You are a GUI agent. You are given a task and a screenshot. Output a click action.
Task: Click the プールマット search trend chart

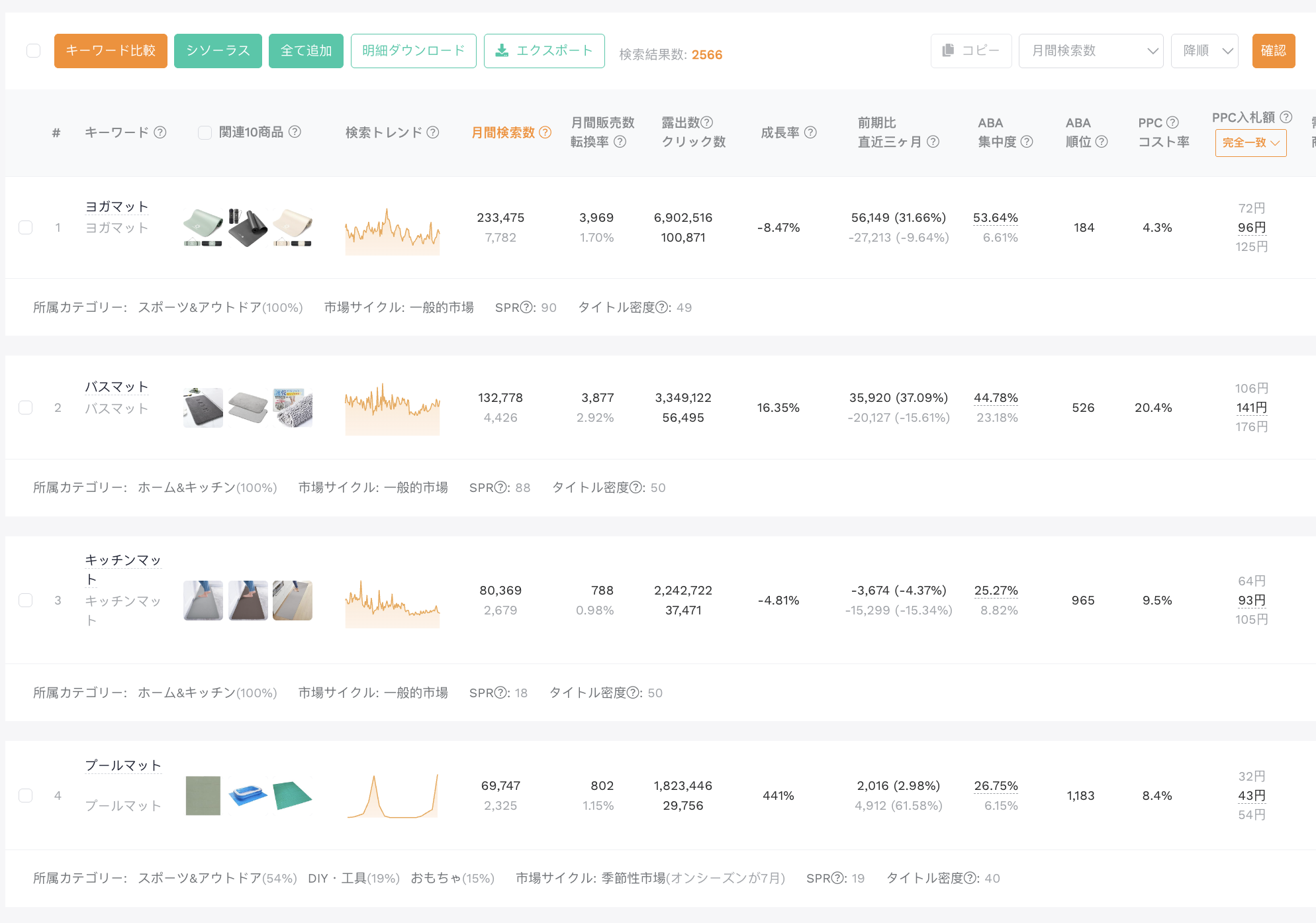pos(393,796)
